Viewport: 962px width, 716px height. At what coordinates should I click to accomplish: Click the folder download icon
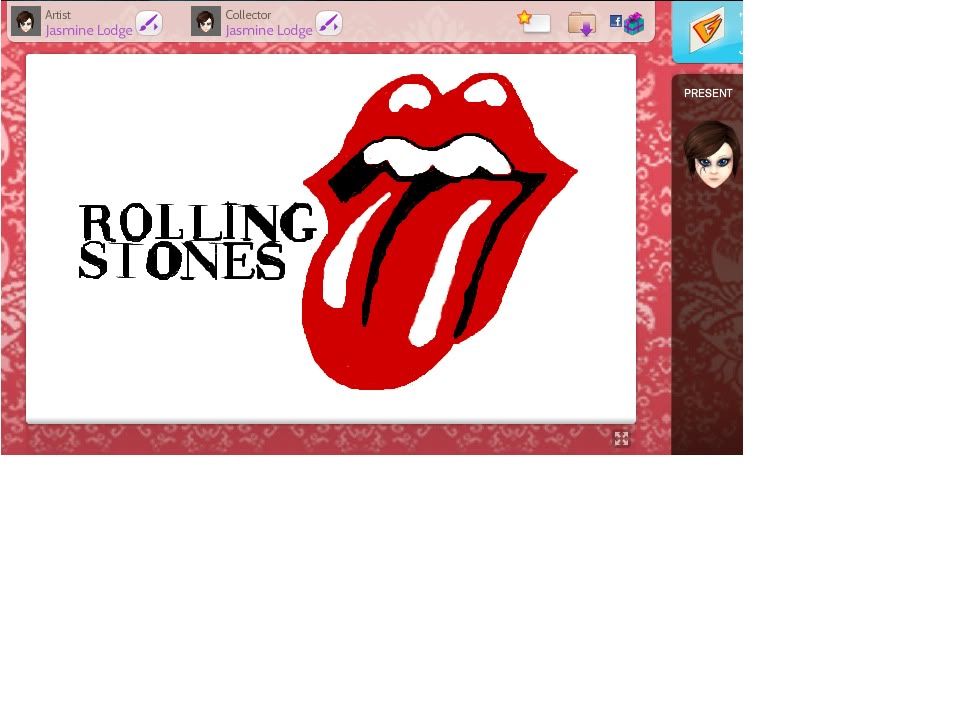click(x=582, y=24)
